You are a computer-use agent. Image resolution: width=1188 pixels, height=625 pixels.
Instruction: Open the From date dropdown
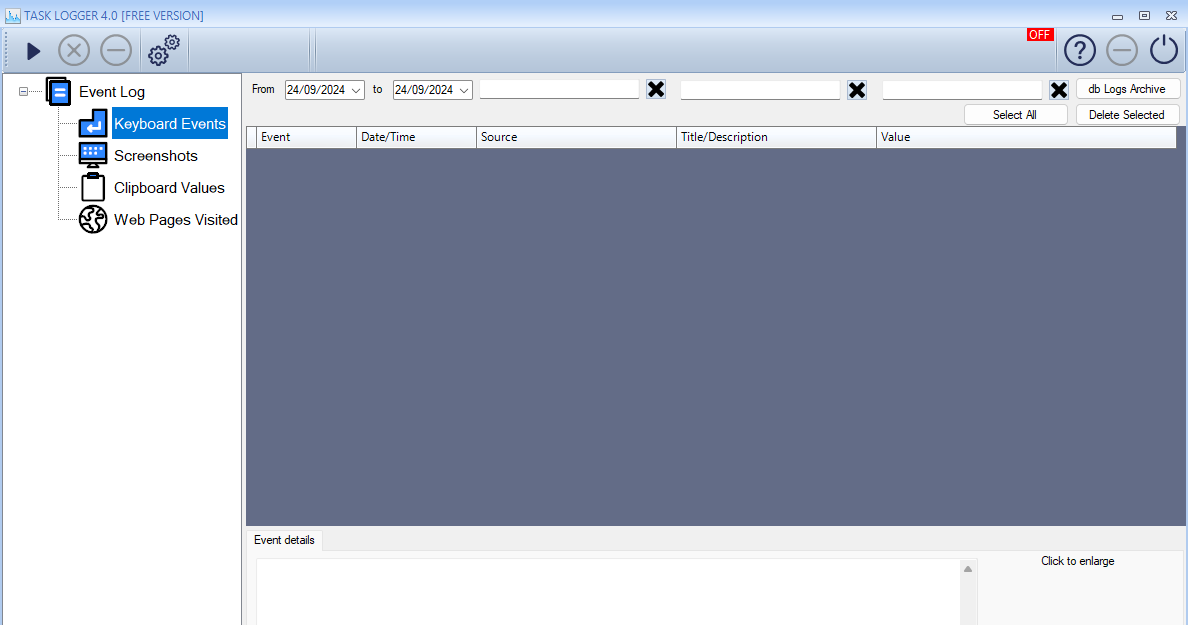(x=356, y=90)
